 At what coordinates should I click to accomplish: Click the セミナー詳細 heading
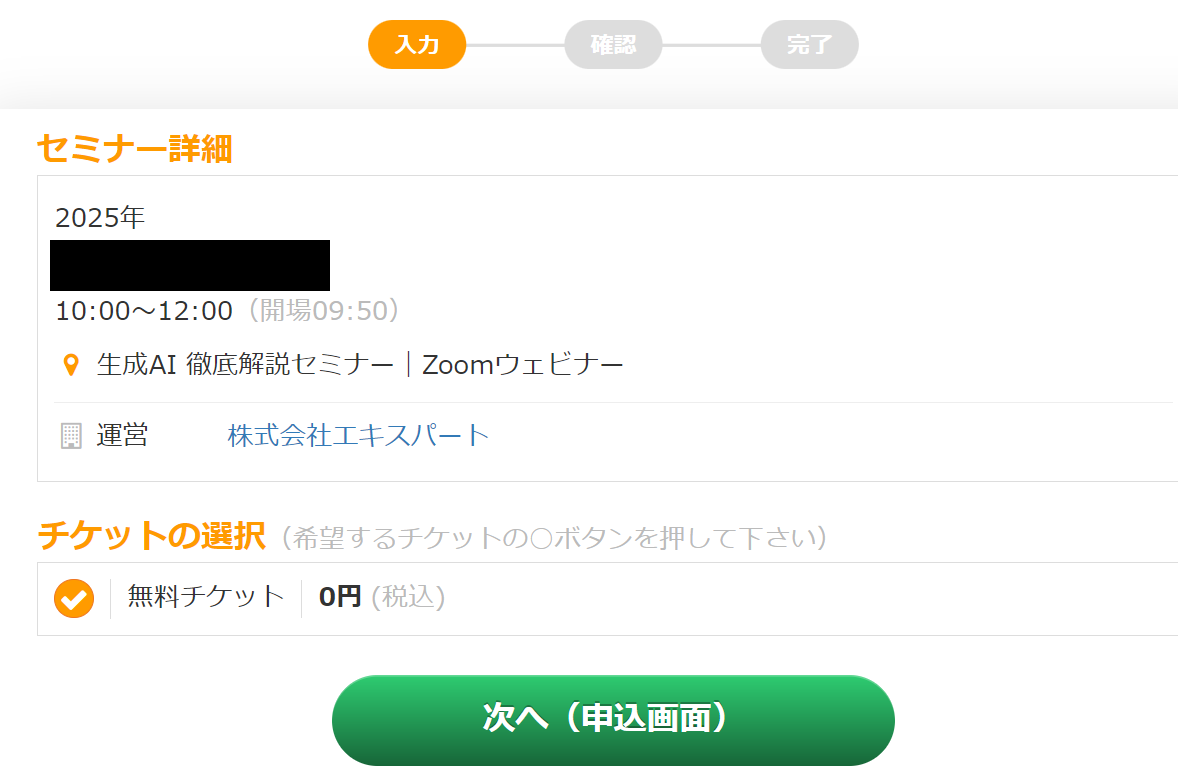pos(134,149)
